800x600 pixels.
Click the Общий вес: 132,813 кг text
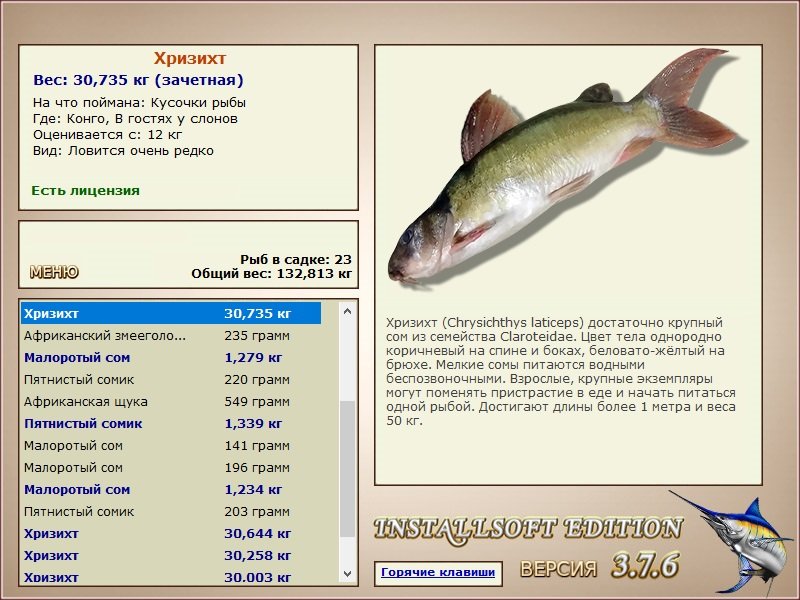pyautogui.click(x=271, y=274)
